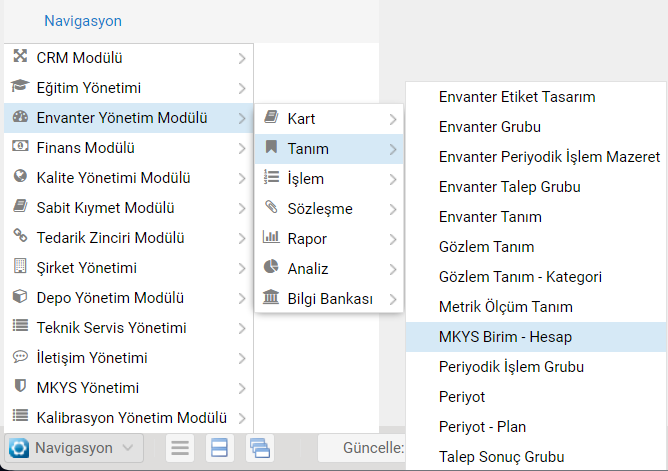Screen dimensions: 668x471
Task: Click the paperclip icon next to Sözleşme
Action: click(x=271, y=207)
